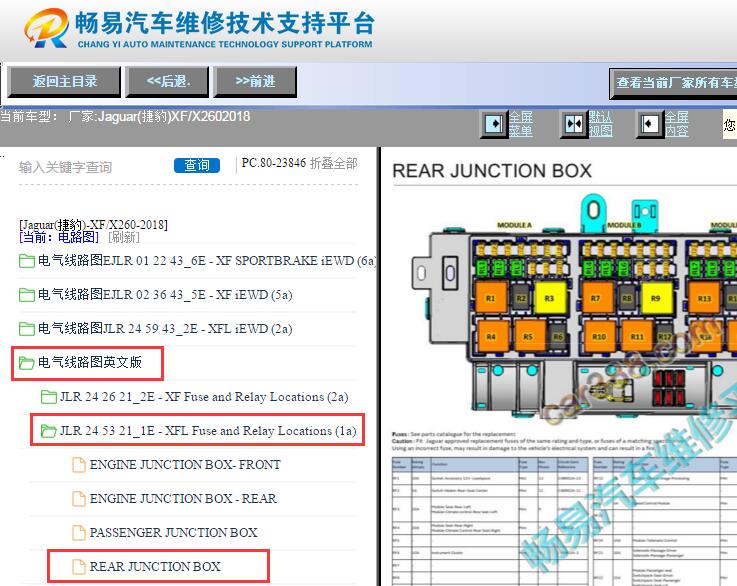
Task: Click document icon beside ENGINE JUNCTION BOX - REAR
Action: 78,499
